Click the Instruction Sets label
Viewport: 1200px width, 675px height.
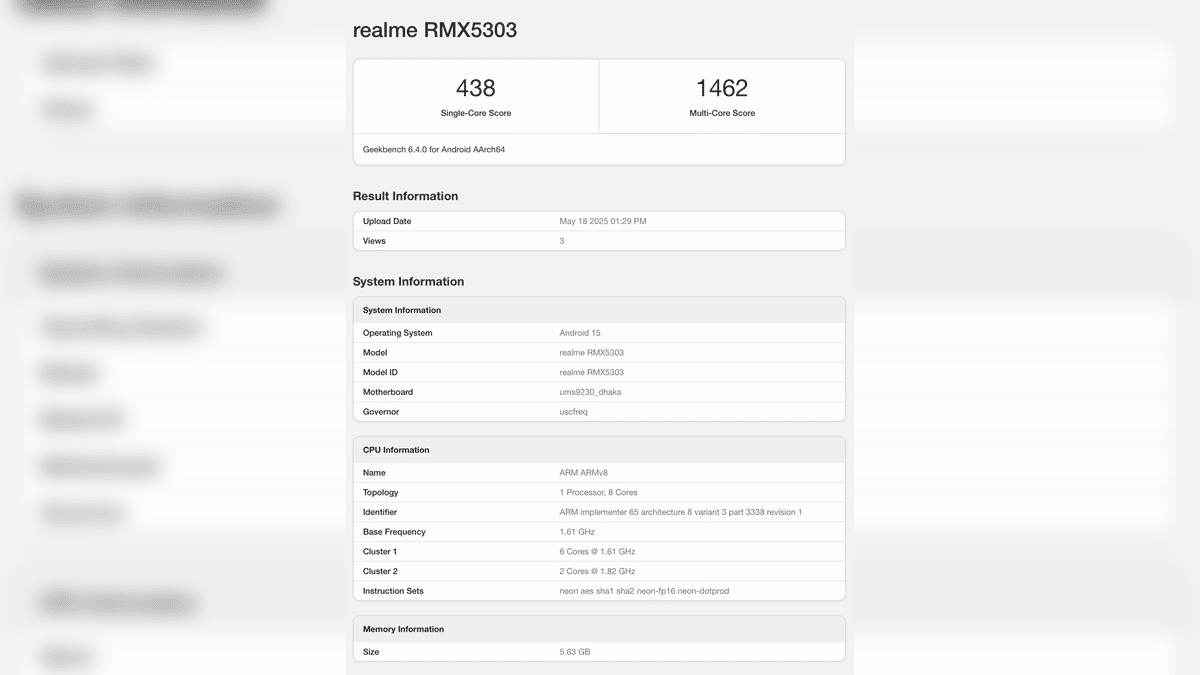[x=393, y=591]
